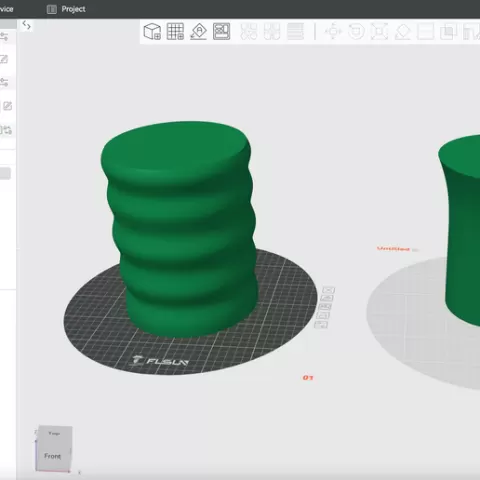The image size is (480, 480).
Task: Open the Variable layer height tool
Action: click(x=295, y=32)
